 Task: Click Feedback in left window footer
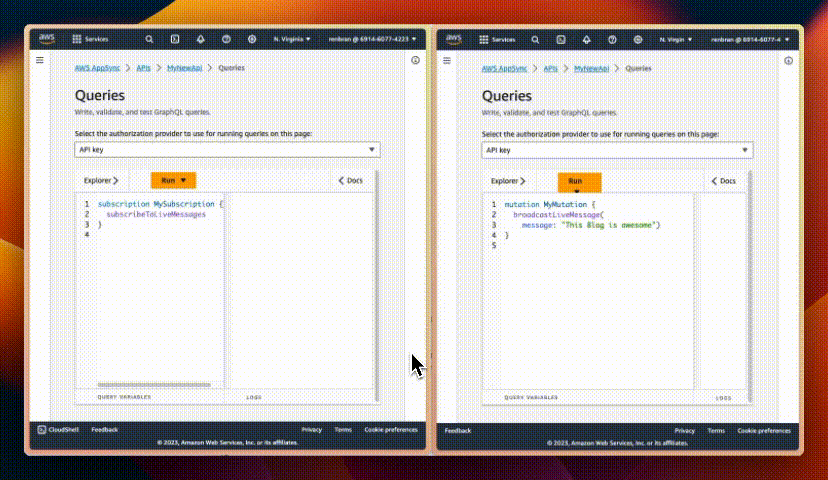pos(105,430)
